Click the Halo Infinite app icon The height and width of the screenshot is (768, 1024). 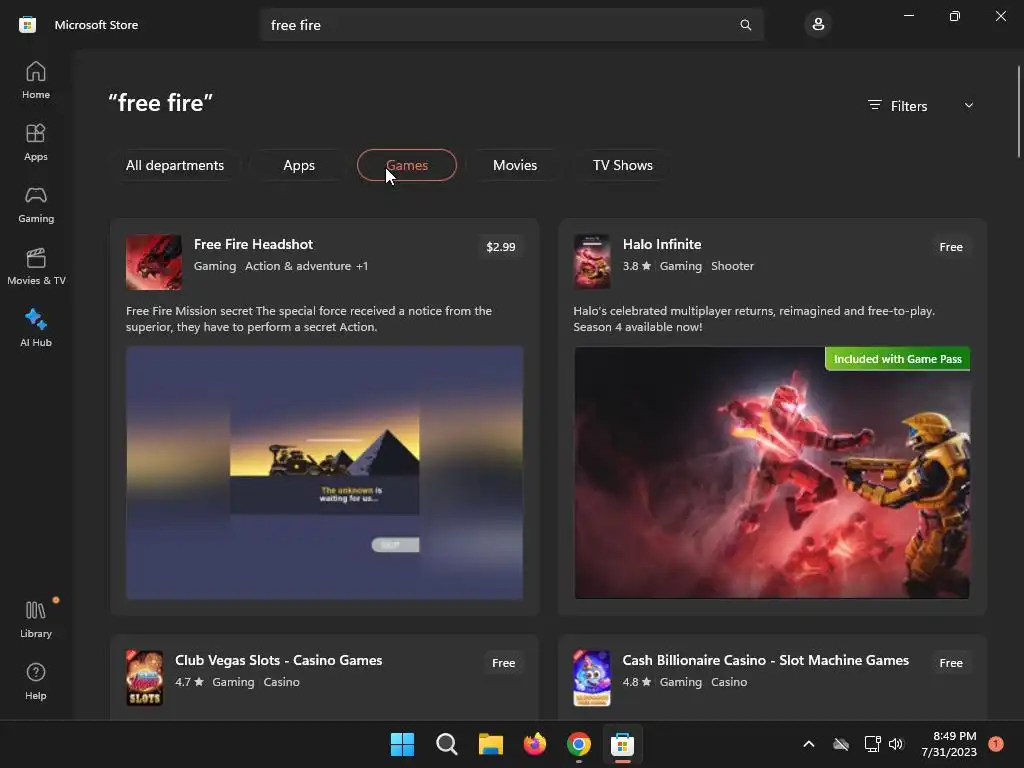point(592,262)
